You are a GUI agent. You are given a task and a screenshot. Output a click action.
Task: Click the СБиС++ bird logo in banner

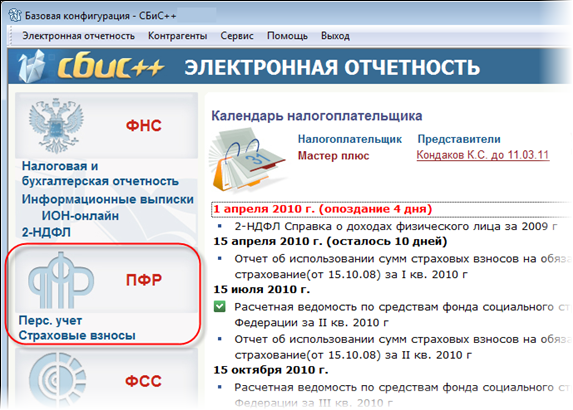32,66
